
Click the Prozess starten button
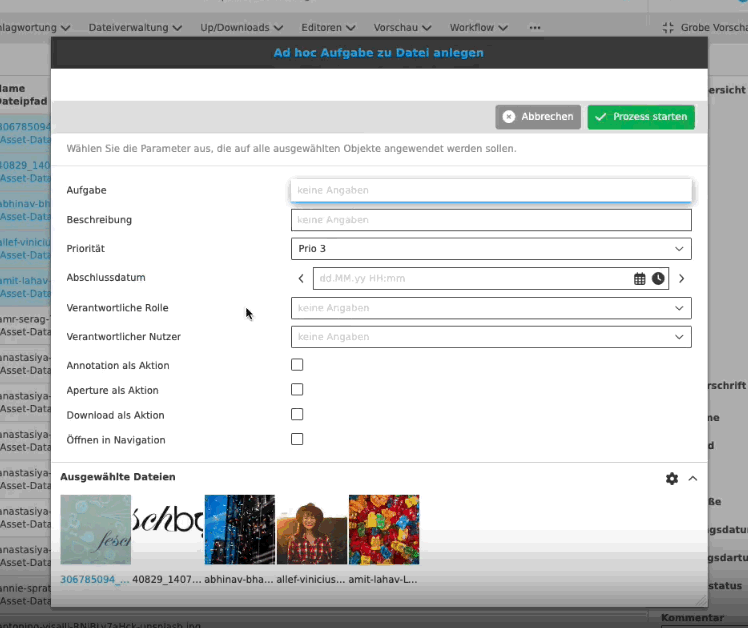pos(641,117)
